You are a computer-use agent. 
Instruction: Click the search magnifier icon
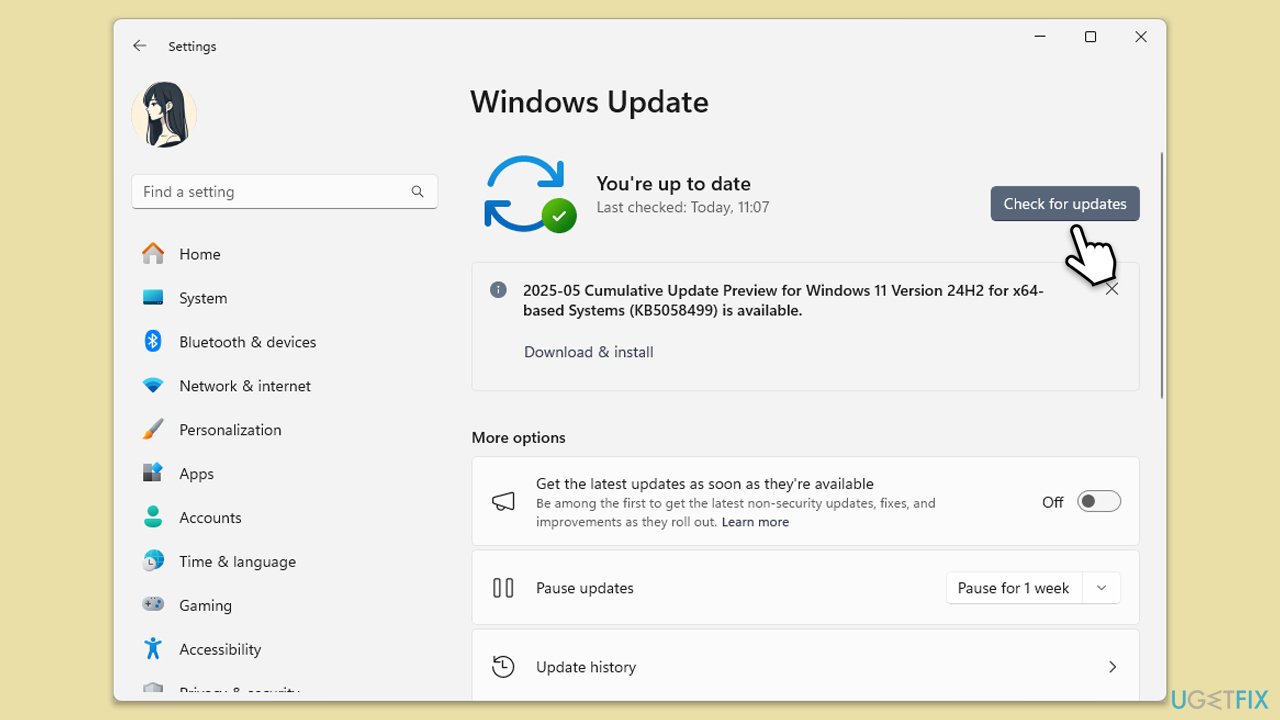[417, 192]
